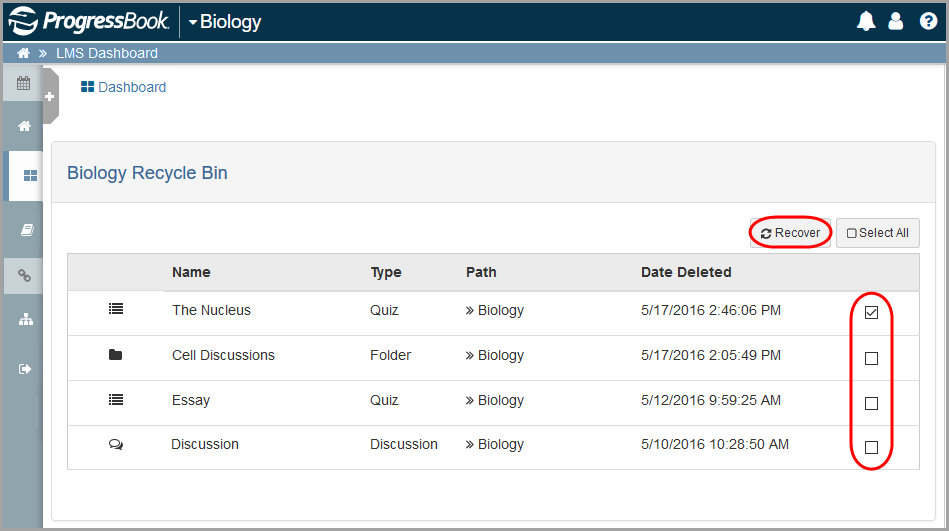Click the links chain sidebar icon

pyautogui.click(x=25, y=275)
